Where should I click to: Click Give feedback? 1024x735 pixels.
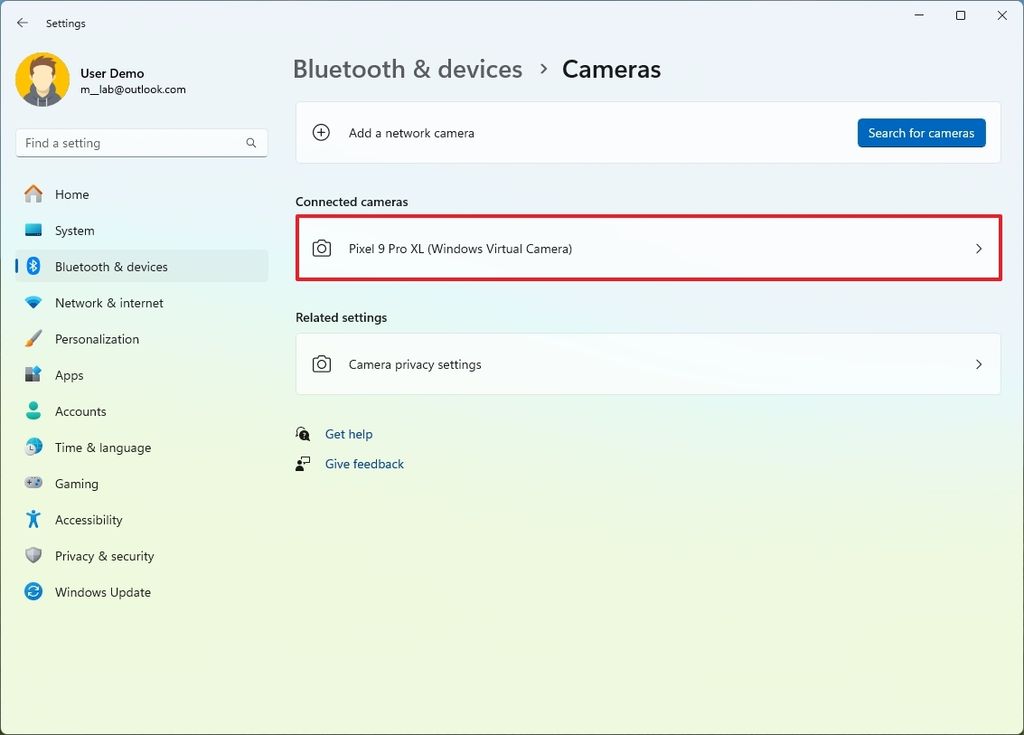coord(364,464)
